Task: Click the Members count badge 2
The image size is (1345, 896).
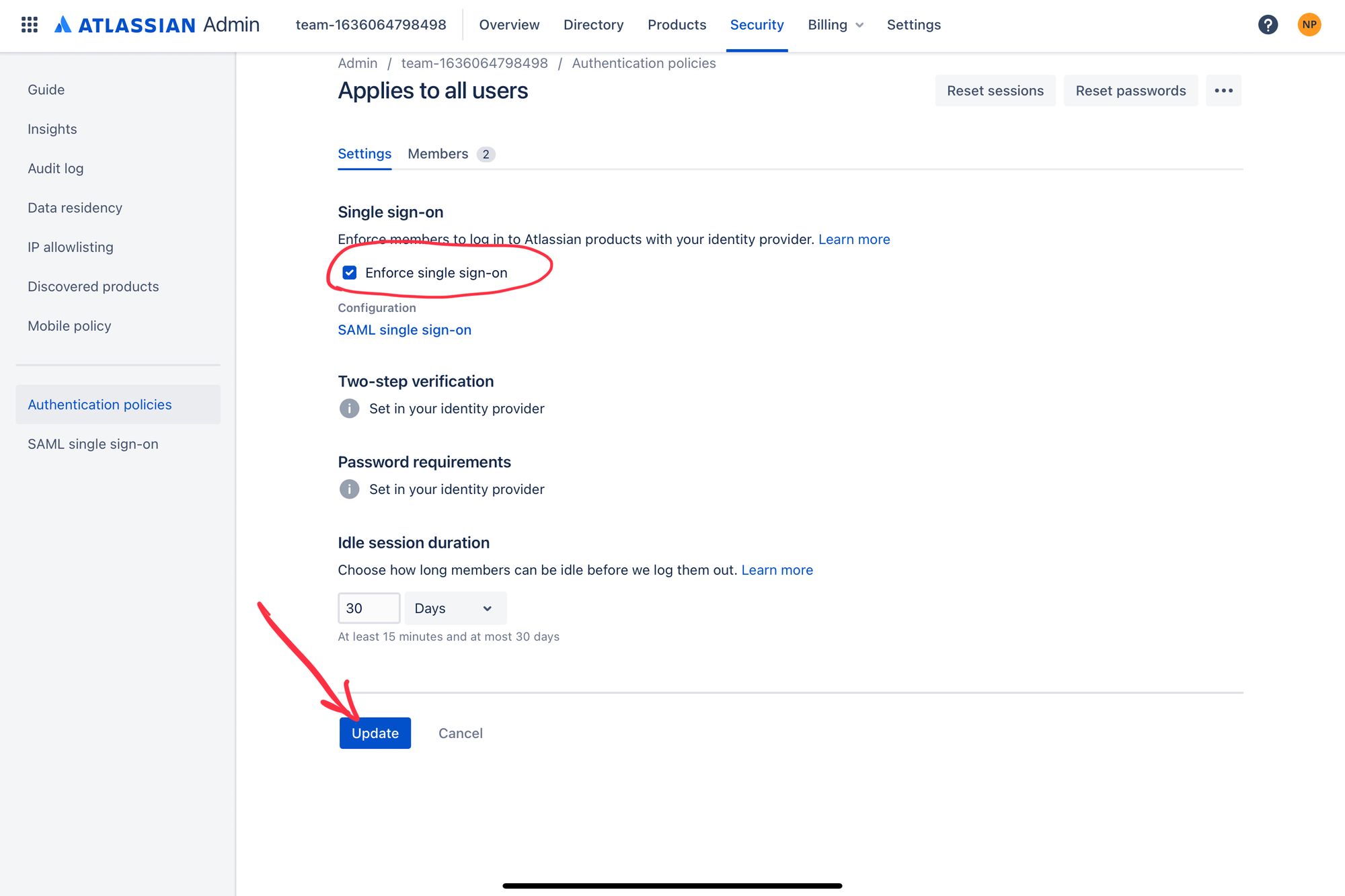Action: pos(486,155)
